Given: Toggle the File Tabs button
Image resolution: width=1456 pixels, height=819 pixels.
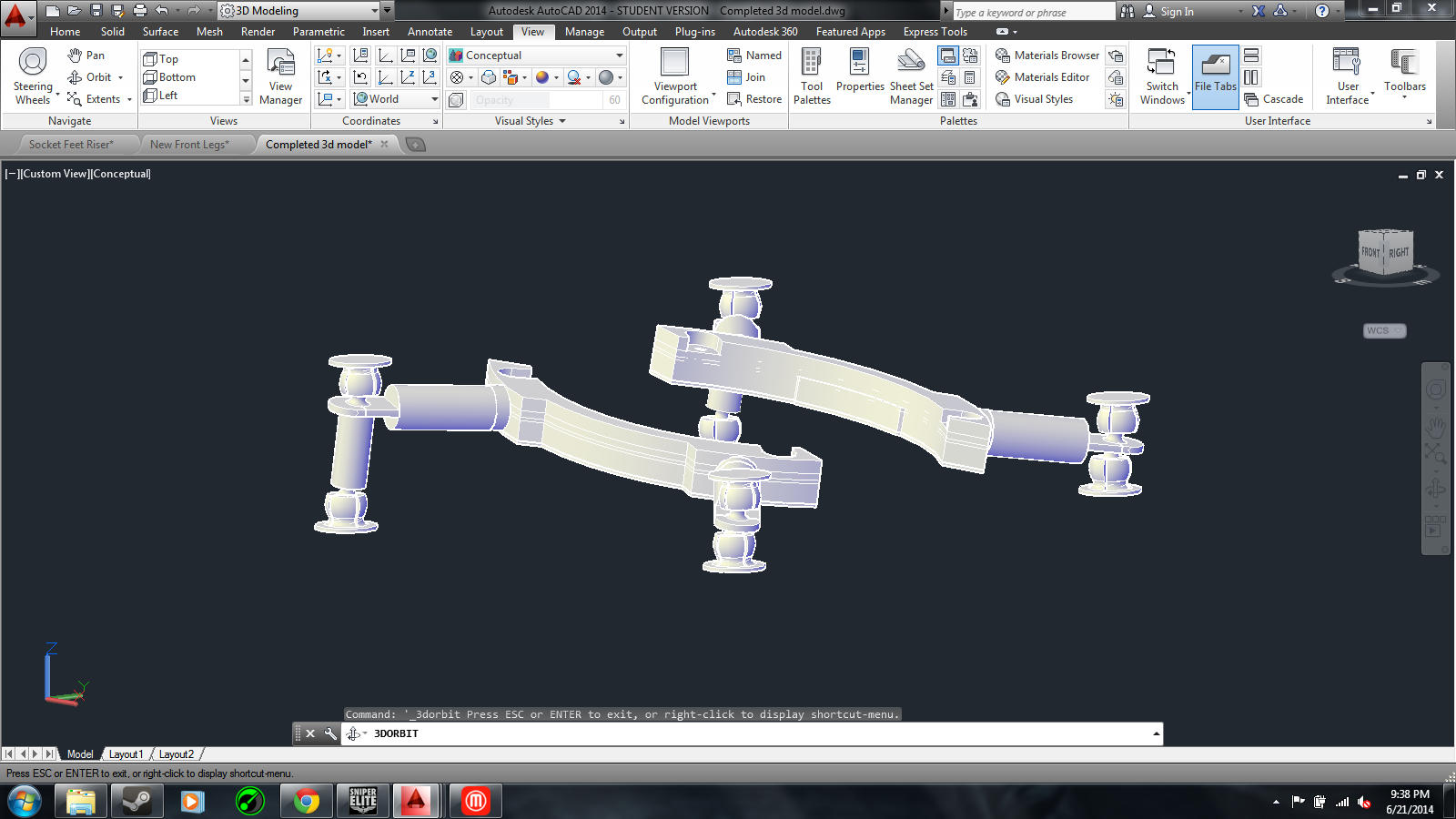Looking at the screenshot, I should pos(1216,76).
